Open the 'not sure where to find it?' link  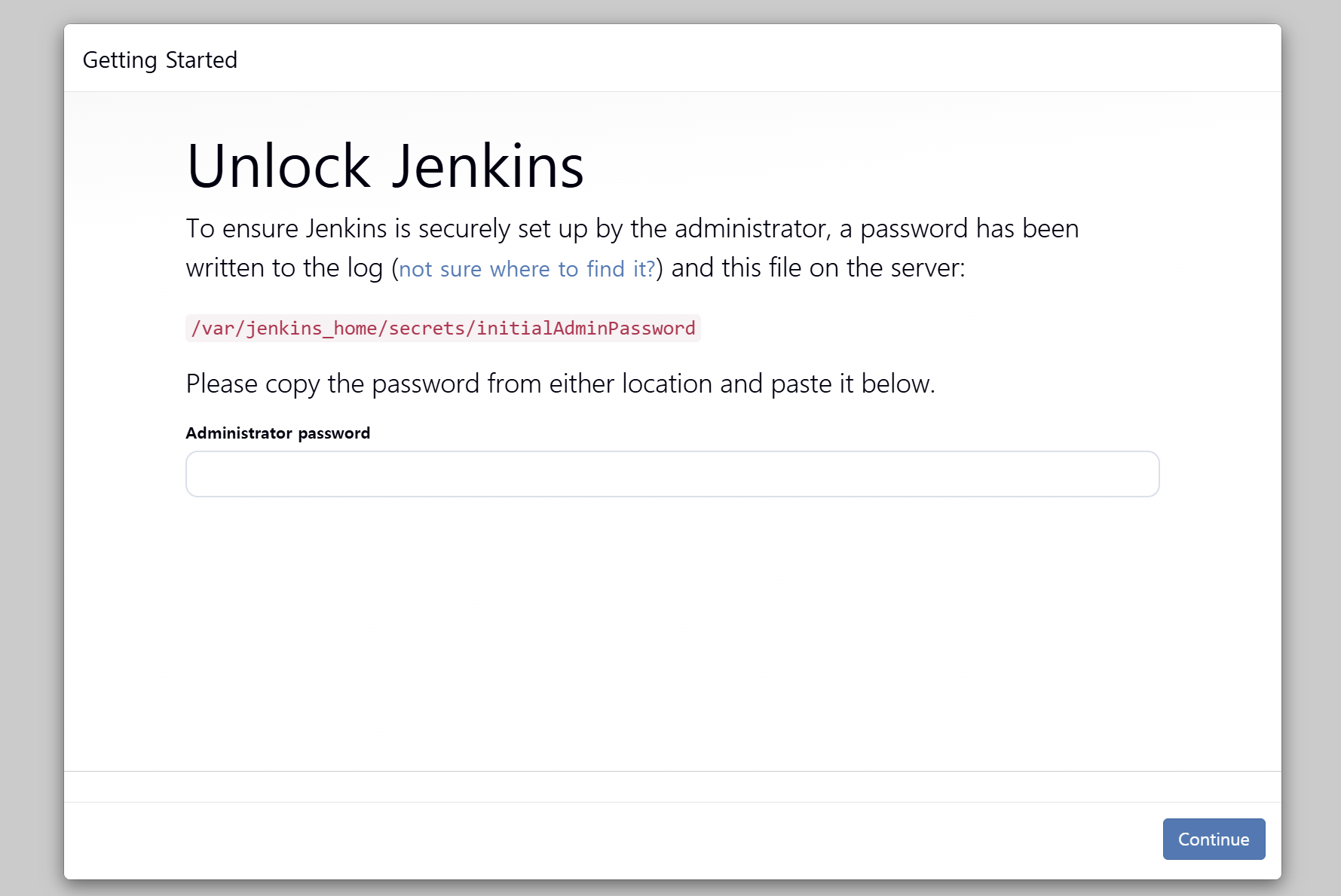pos(527,269)
